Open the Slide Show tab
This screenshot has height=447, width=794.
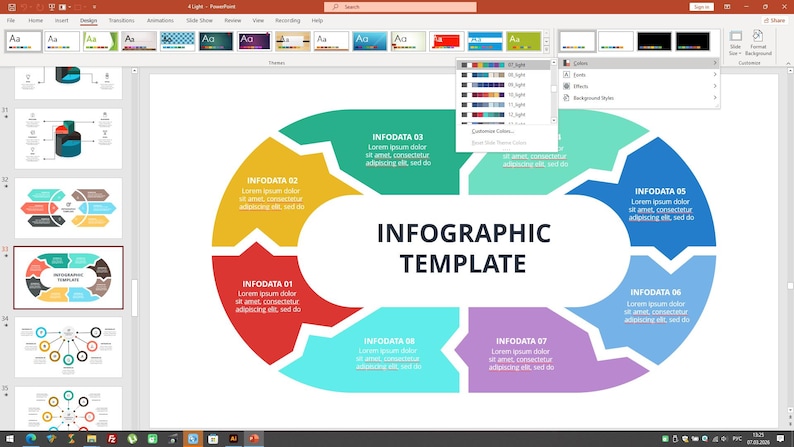click(199, 20)
